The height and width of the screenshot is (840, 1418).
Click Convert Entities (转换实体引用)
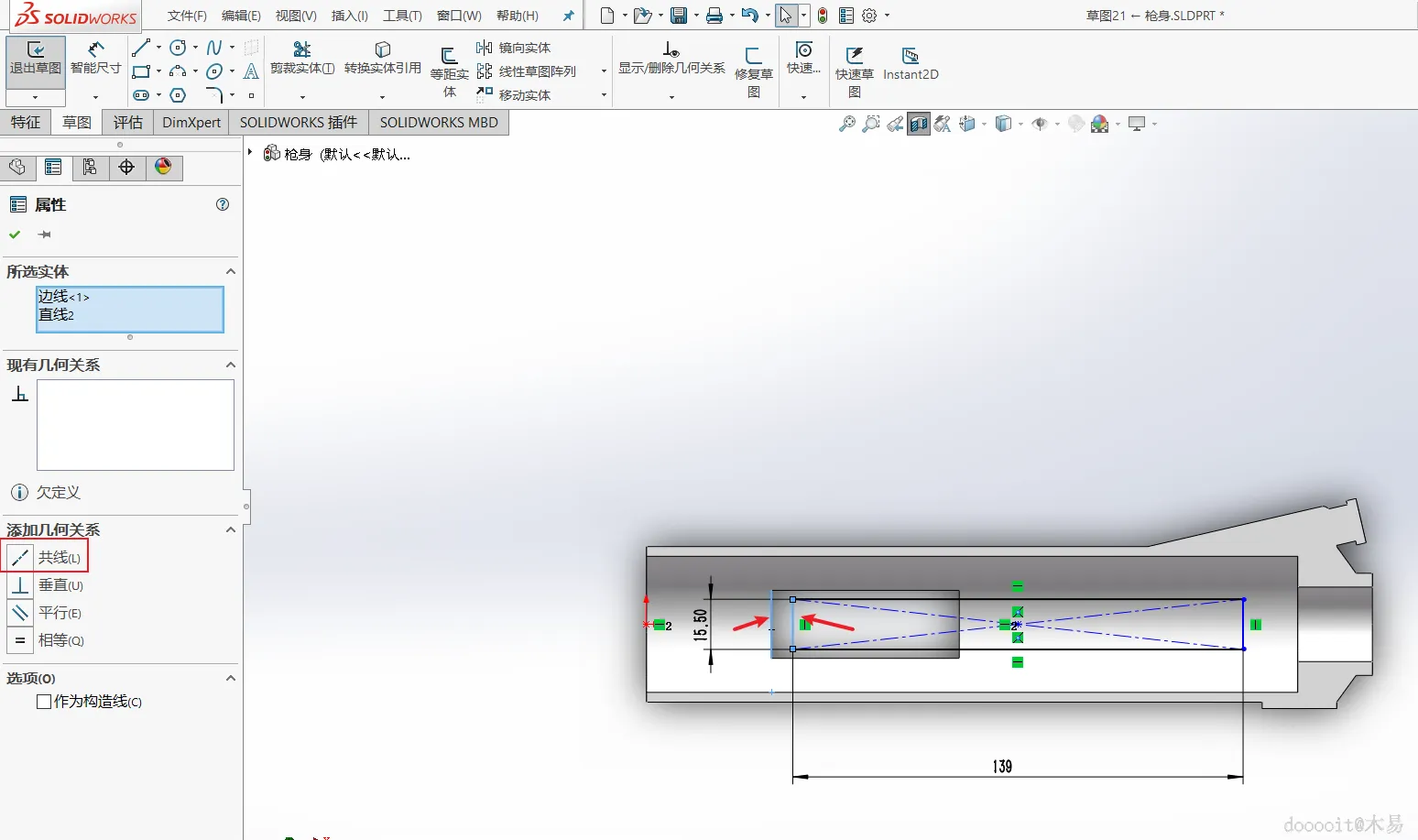383,58
